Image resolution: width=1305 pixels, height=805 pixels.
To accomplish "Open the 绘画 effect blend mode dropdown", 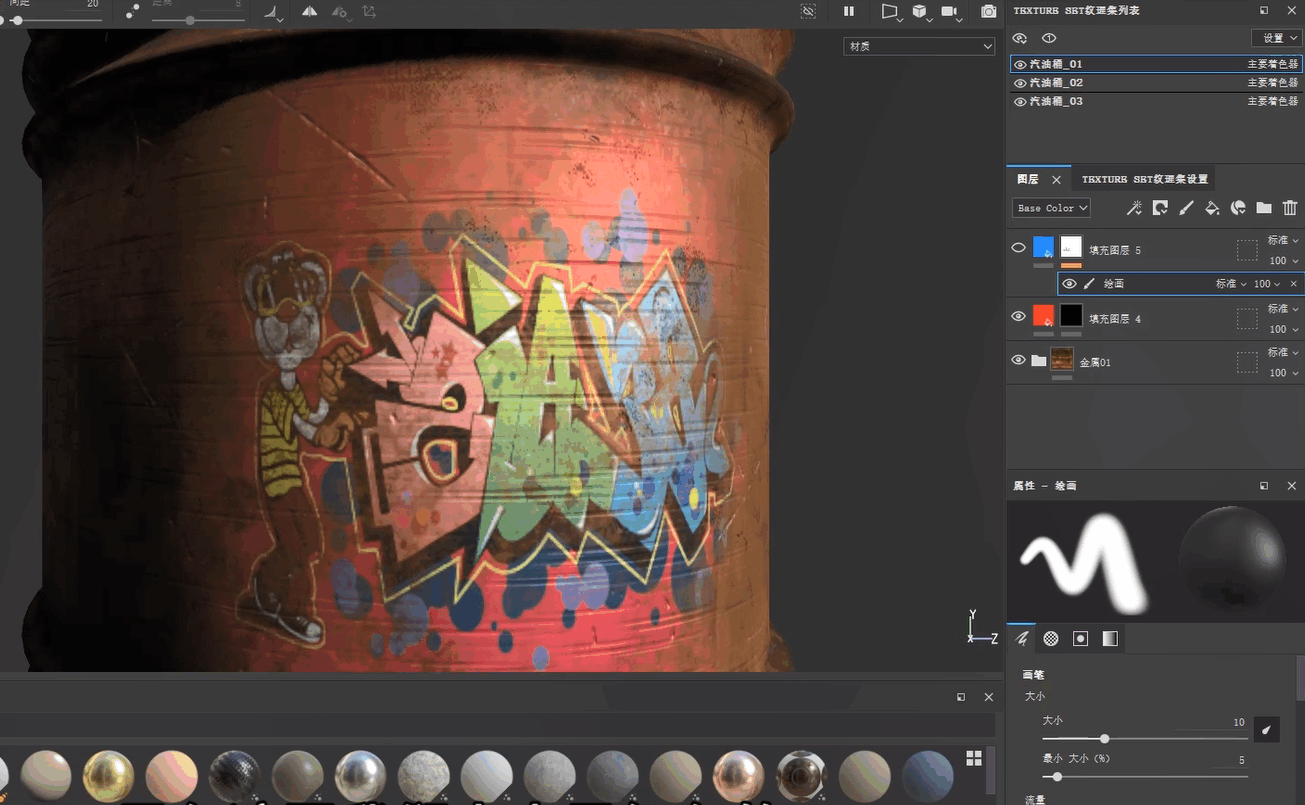I will click(1232, 284).
